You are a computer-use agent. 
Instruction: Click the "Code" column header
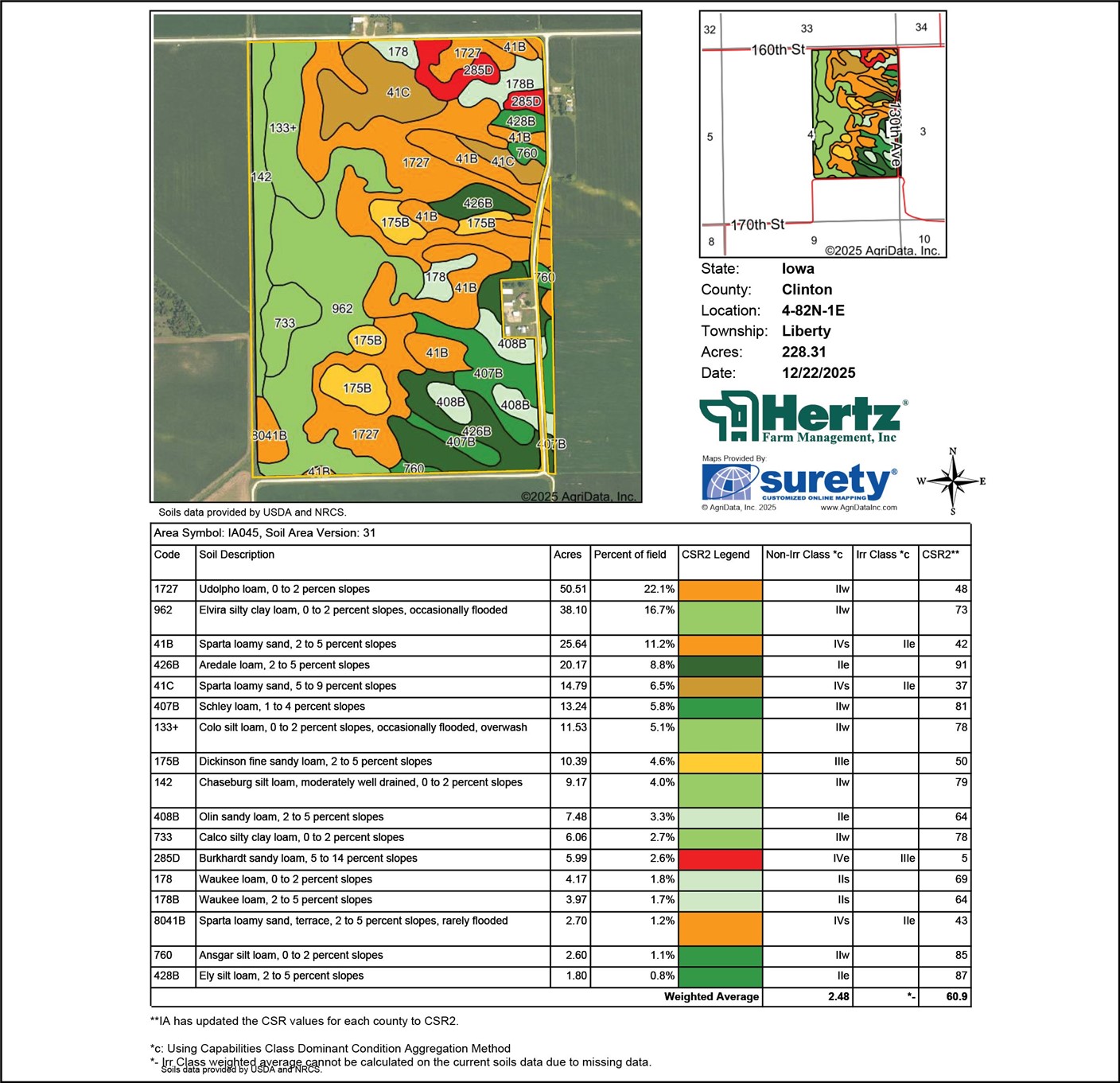167,555
